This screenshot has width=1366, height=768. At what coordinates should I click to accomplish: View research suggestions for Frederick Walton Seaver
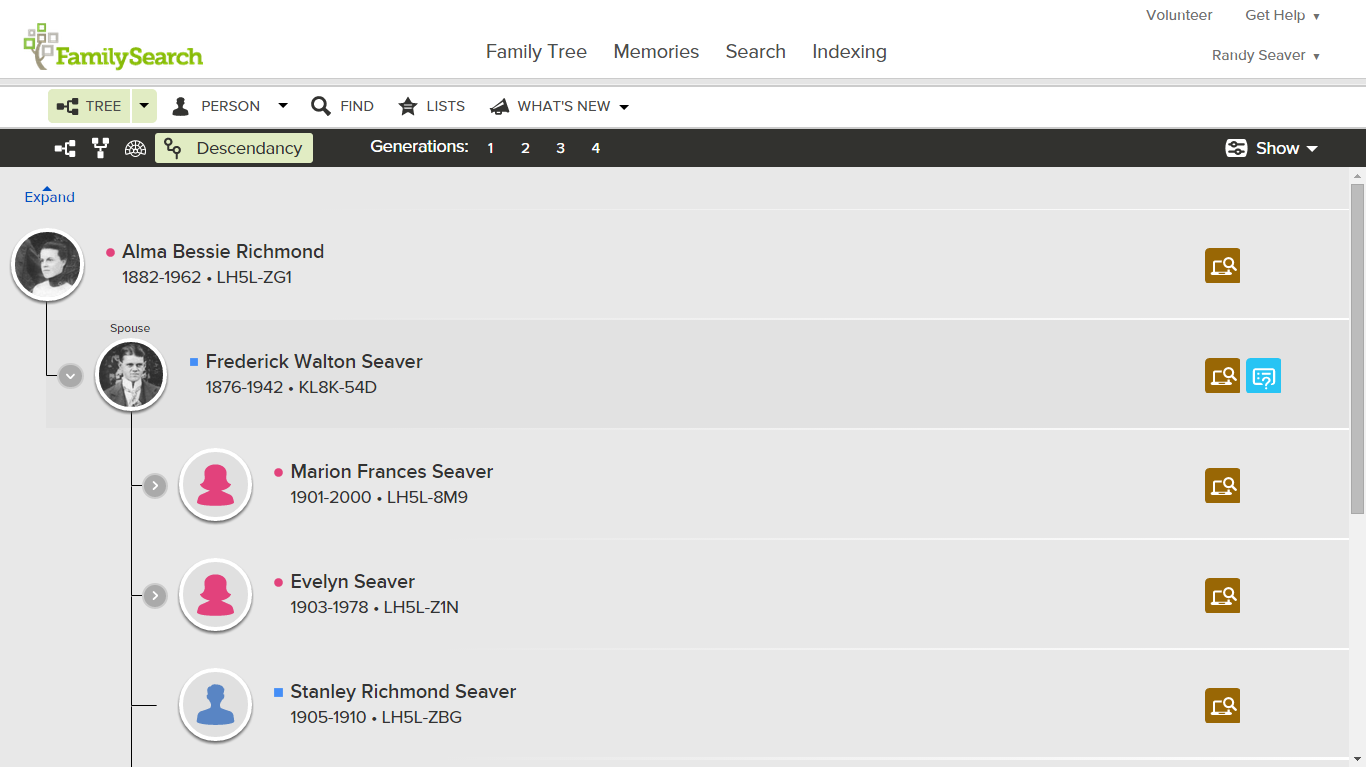(1263, 375)
